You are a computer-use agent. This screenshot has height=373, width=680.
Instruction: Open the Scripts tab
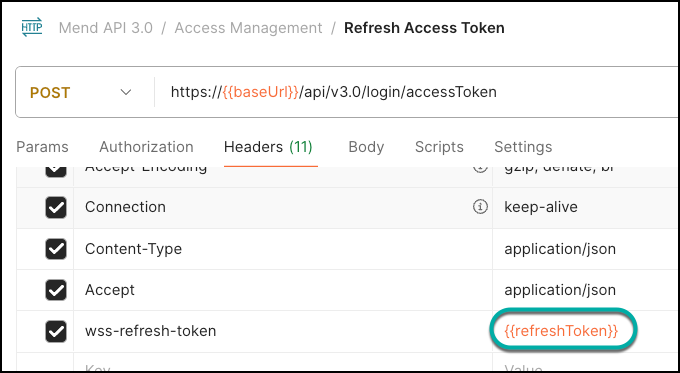click(439, 147)
